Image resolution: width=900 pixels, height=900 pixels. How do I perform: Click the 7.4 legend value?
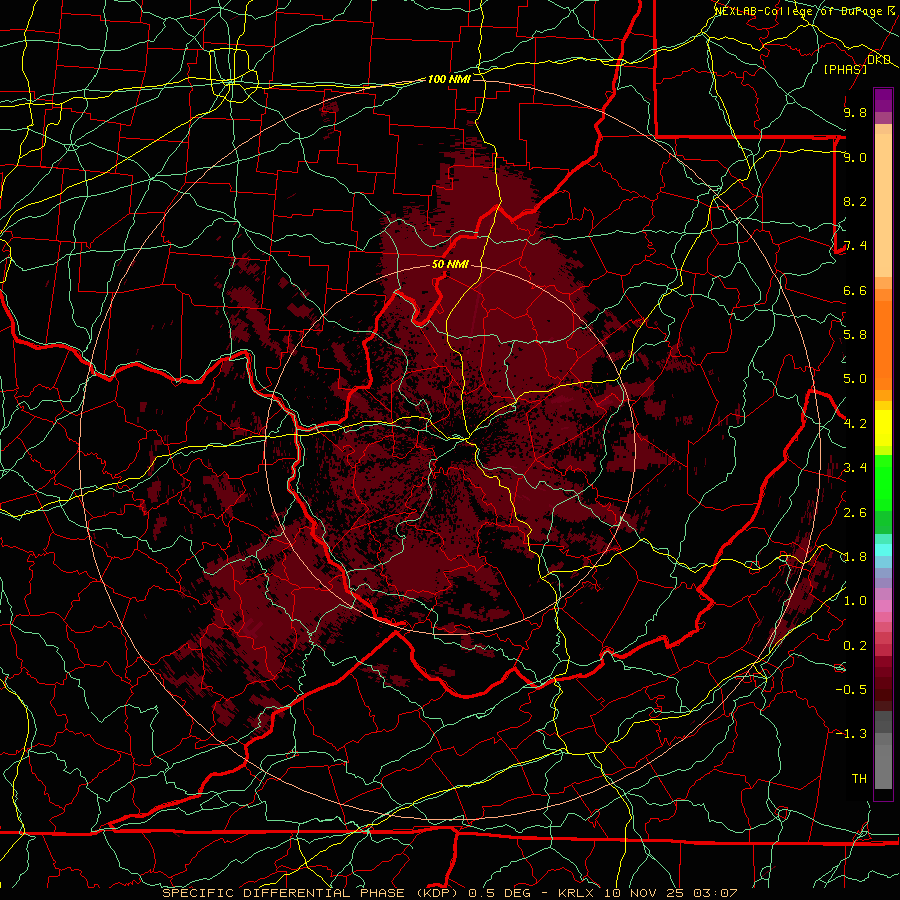855,246
